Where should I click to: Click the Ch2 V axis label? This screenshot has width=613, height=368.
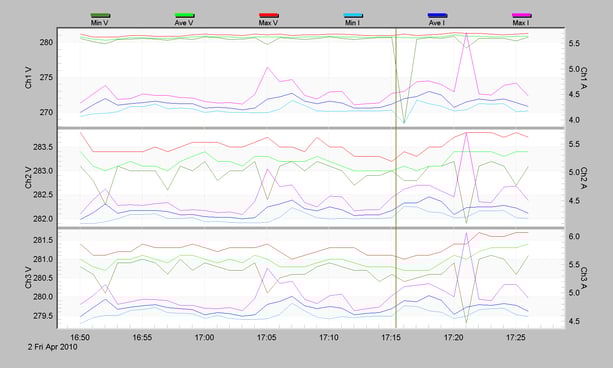point(29,178)
